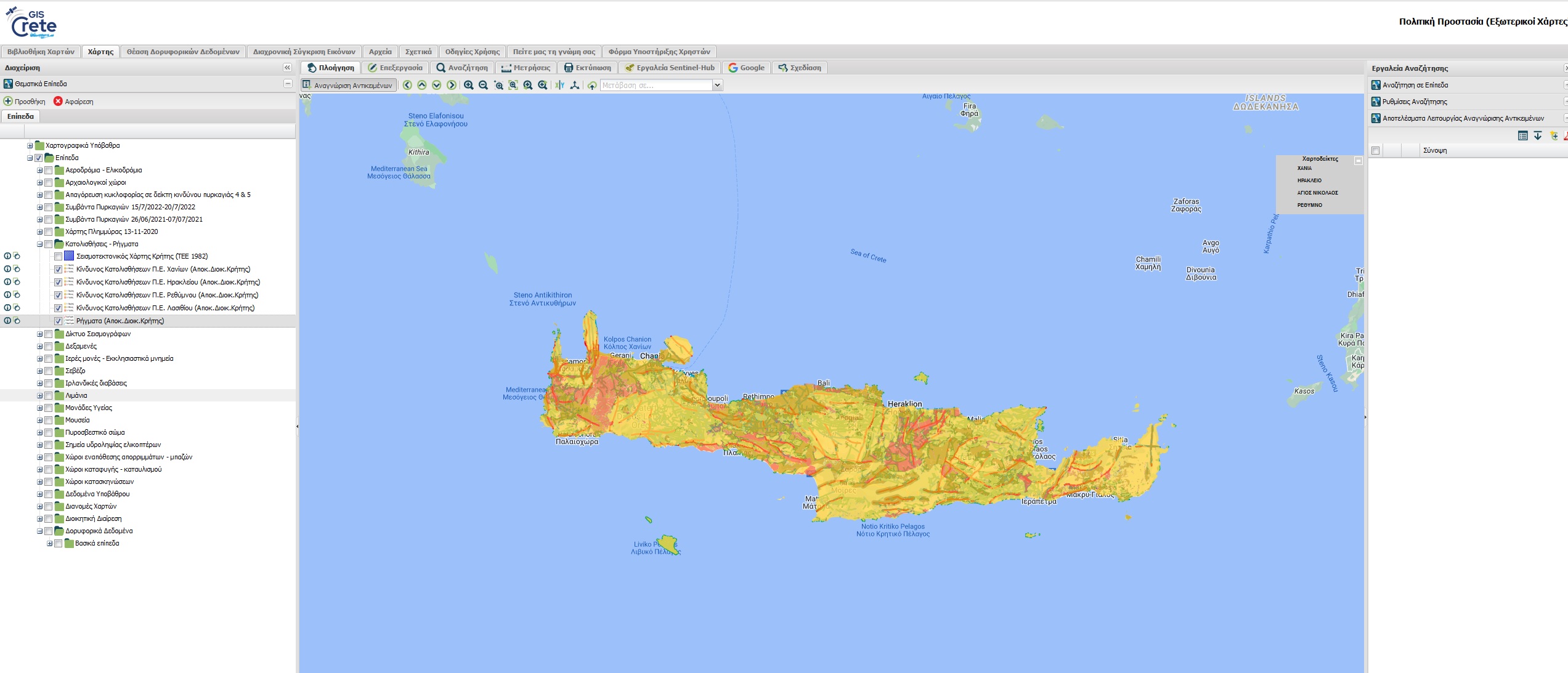Switch to the Επεξεργασία toolbar tab

coord(396,68)
